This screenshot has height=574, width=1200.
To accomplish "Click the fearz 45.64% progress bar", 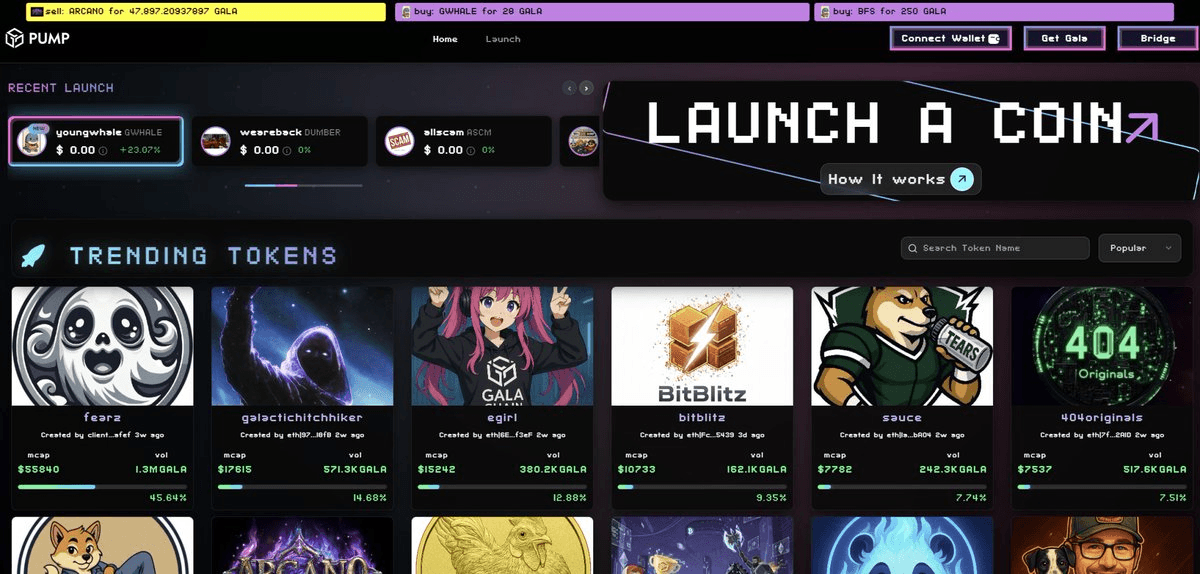I will click(102, 487).
